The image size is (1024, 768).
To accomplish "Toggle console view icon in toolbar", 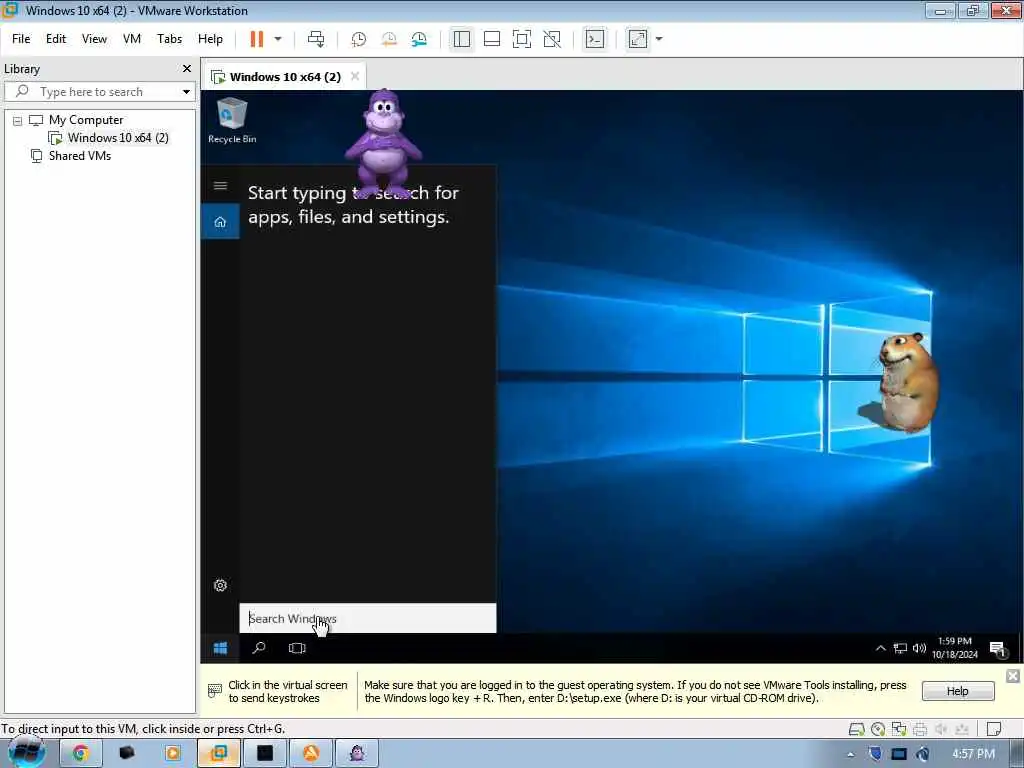I will pyautogui.click(x=594, y=39).
